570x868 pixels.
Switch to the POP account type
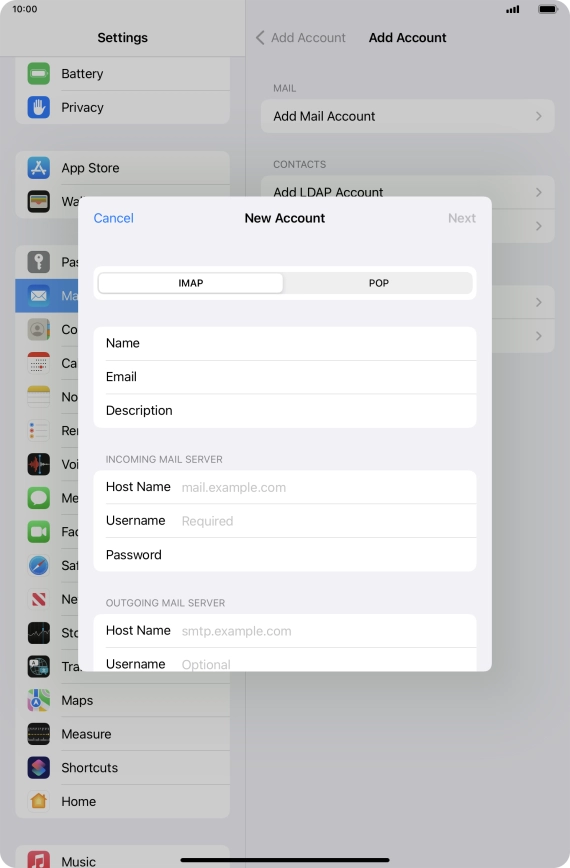pyautogui.click(x=379, y=283)
